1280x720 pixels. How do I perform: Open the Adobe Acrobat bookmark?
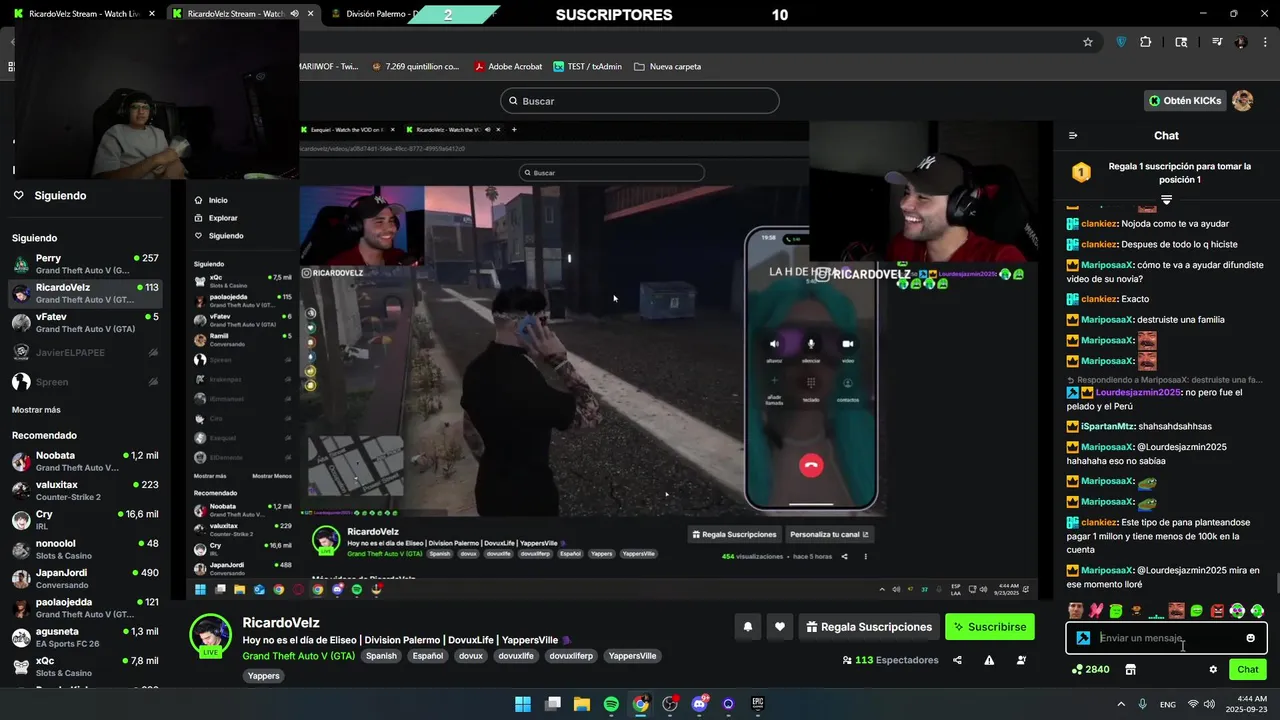[x=508, y=66]
